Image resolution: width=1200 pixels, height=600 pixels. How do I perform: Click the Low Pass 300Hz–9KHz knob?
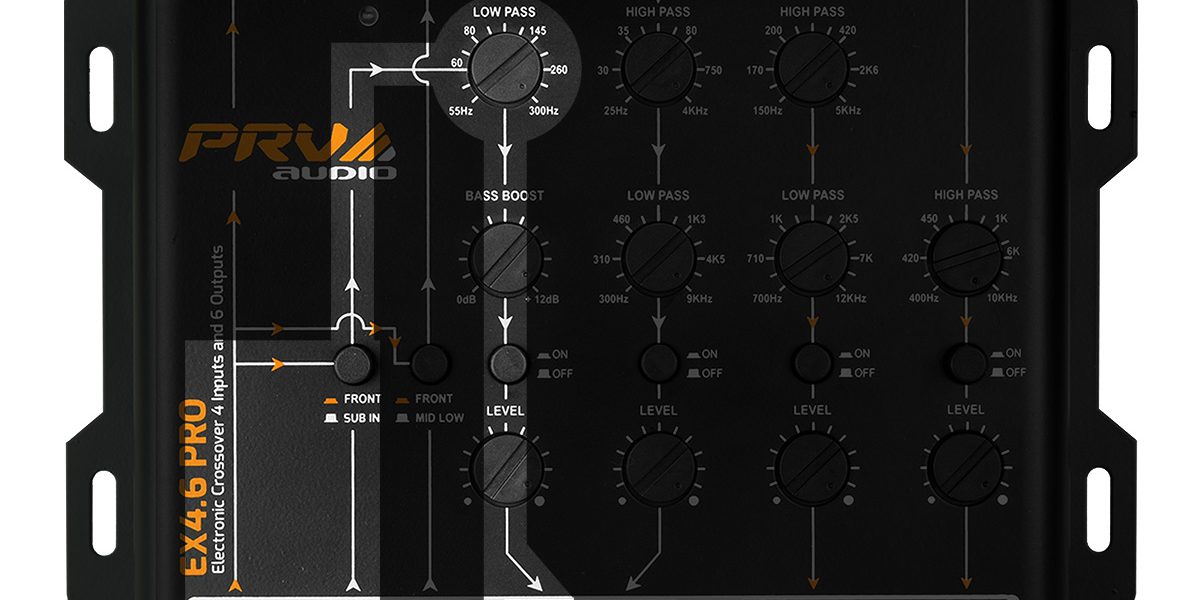[658, 258]
